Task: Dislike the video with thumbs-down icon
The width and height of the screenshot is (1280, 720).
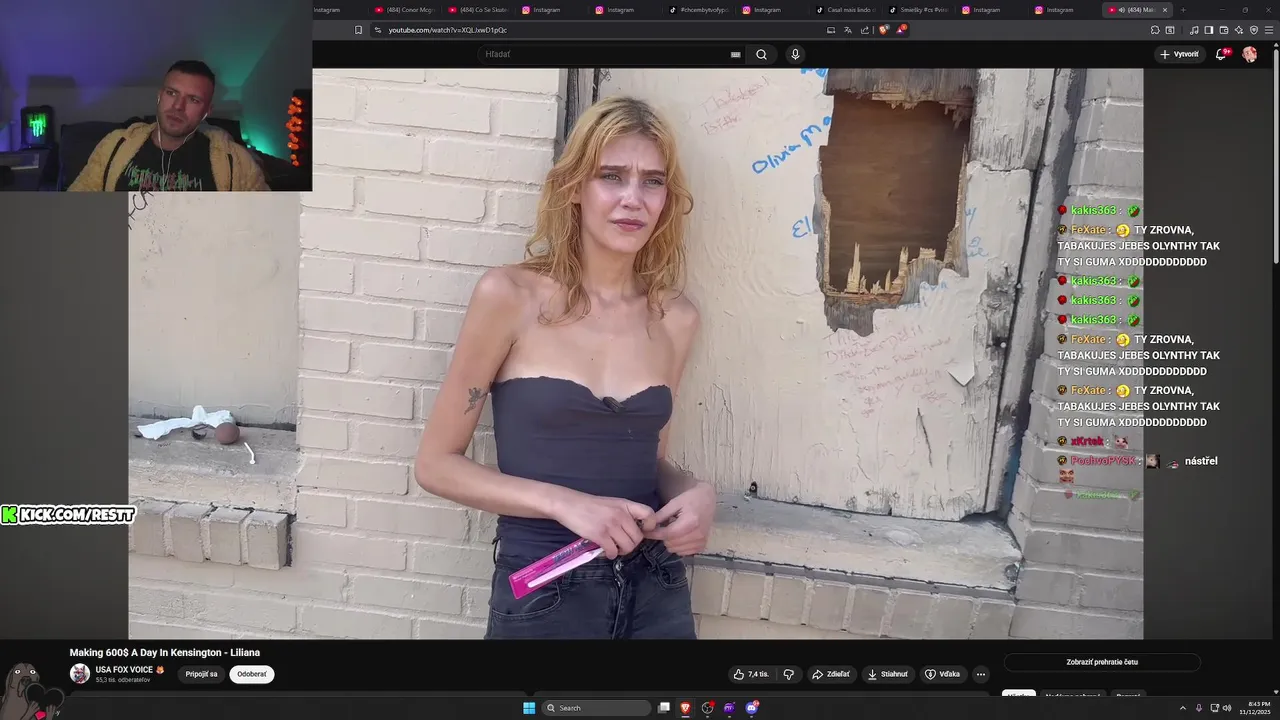Action: pos(789,674)
